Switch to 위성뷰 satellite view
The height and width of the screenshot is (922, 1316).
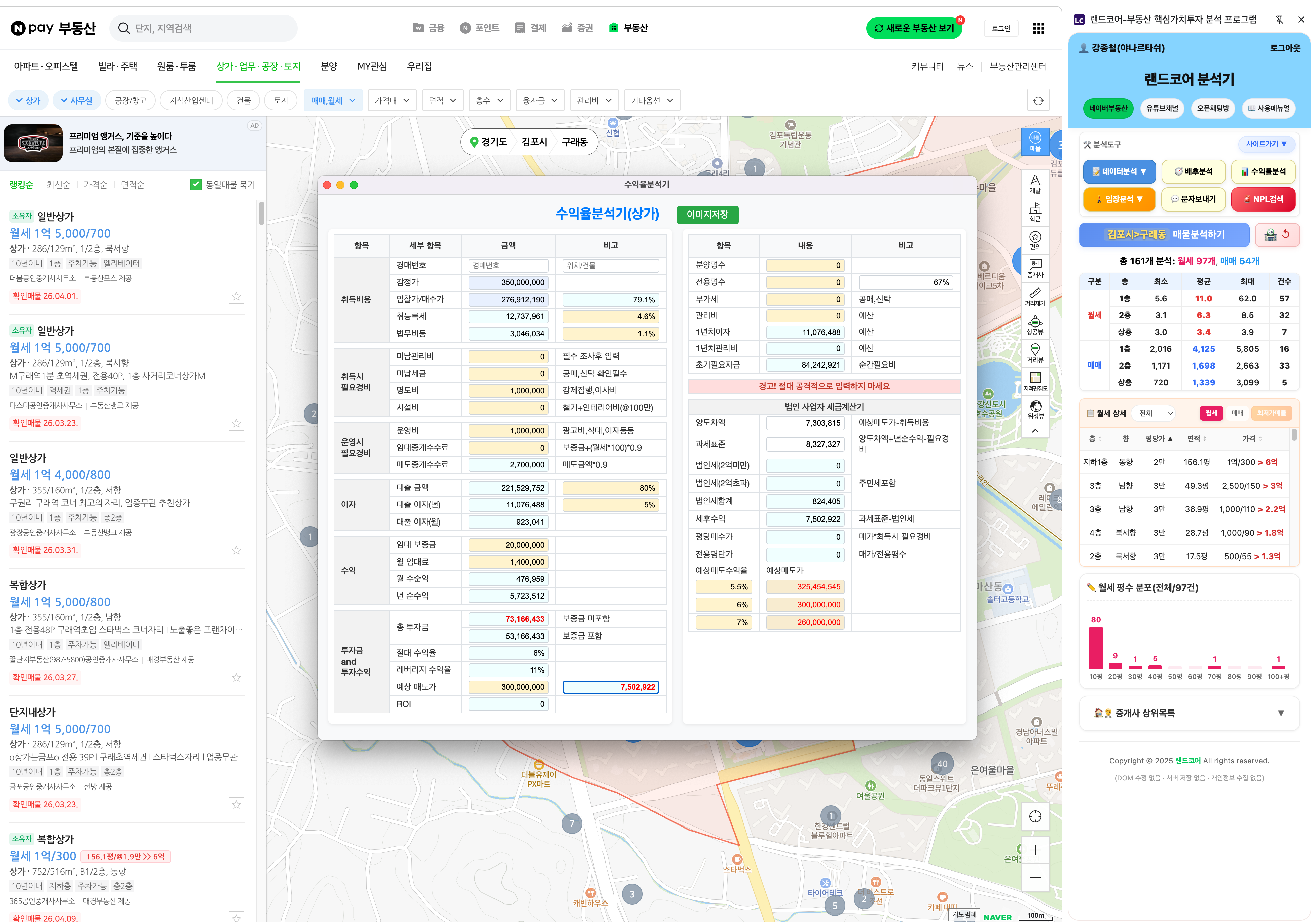pyautogui.click(x=1034, y=410)
